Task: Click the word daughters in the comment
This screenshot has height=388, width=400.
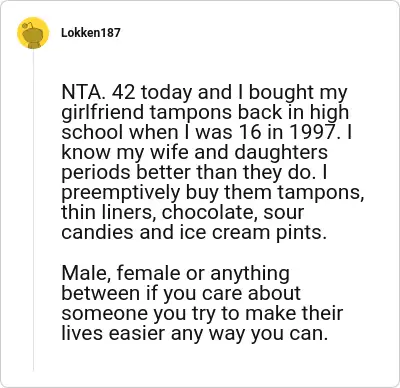Action: pyautogui.click(x=281, y=154)
